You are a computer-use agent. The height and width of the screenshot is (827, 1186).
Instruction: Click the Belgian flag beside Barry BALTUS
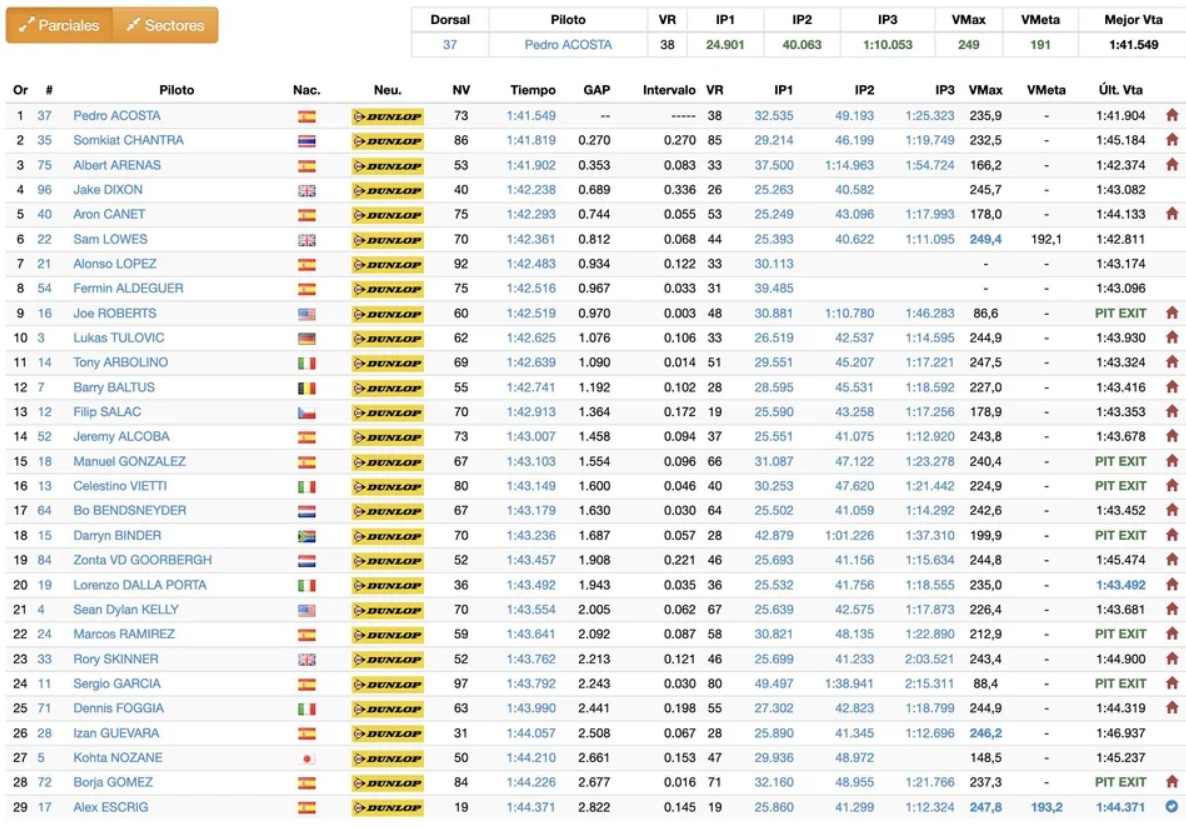307,388
